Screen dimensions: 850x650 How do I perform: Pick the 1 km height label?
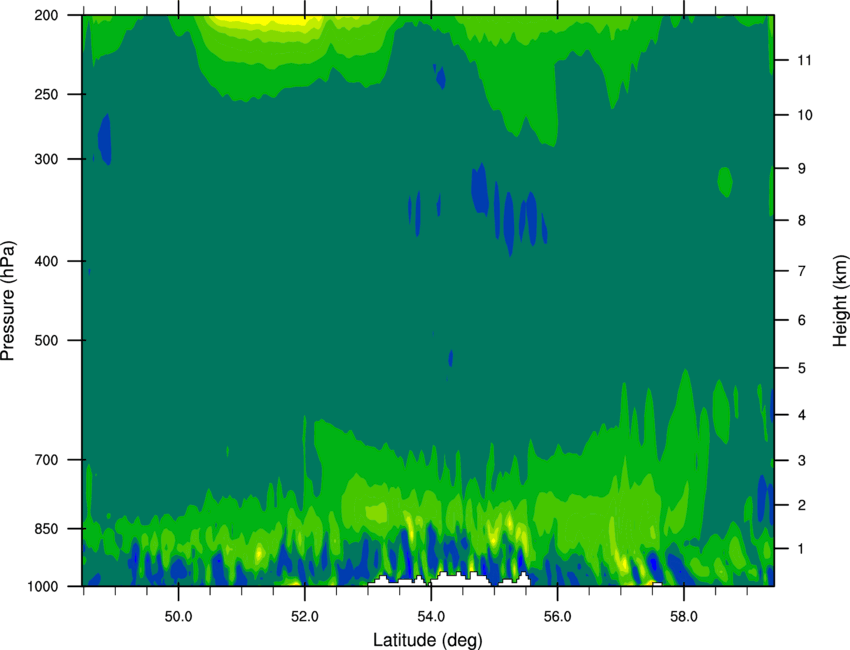point(801,549)
